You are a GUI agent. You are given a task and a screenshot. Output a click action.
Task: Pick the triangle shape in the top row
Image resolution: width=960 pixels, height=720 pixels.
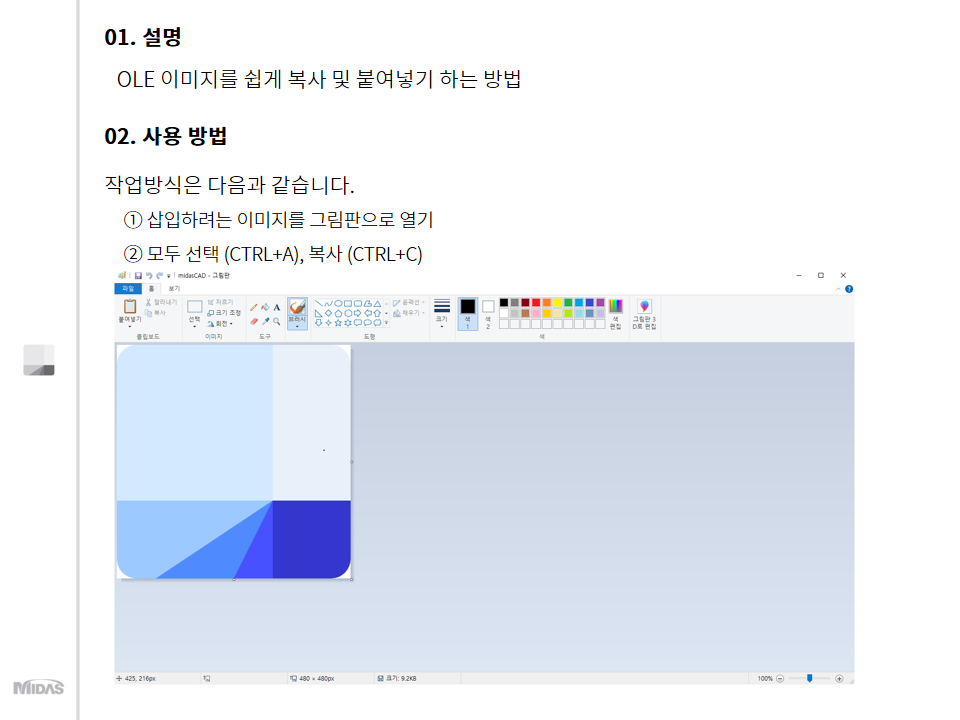pyautogui.click(x=377, y=304)
